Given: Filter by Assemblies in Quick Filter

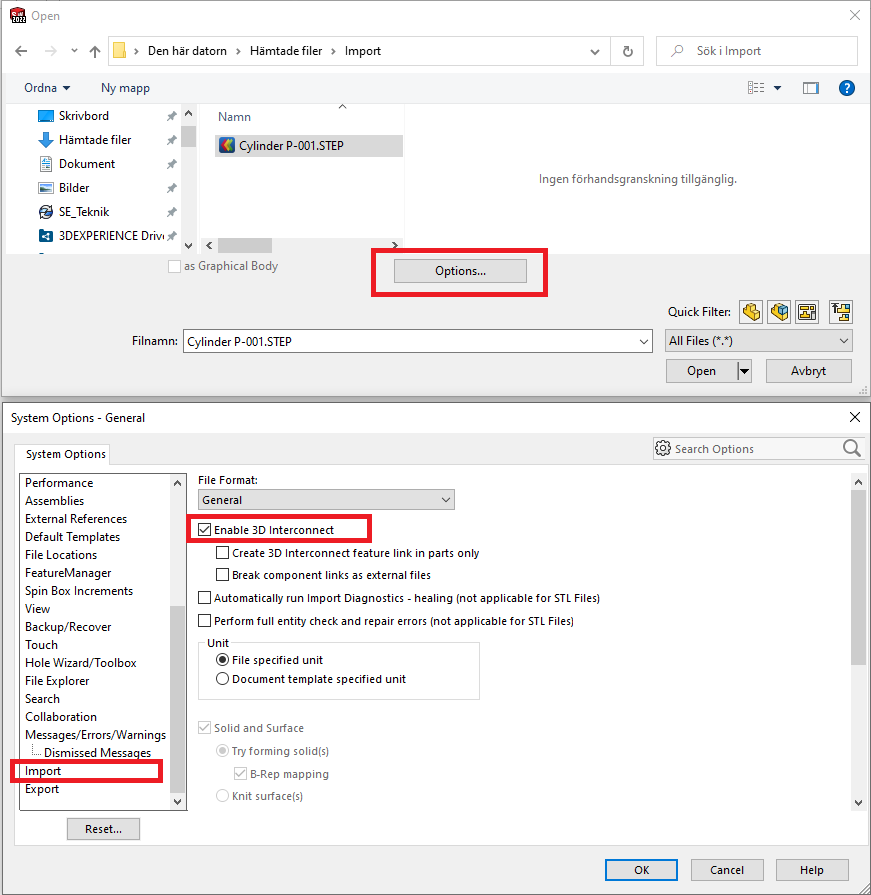Looking at the screenshot, I should click(779, 312).
